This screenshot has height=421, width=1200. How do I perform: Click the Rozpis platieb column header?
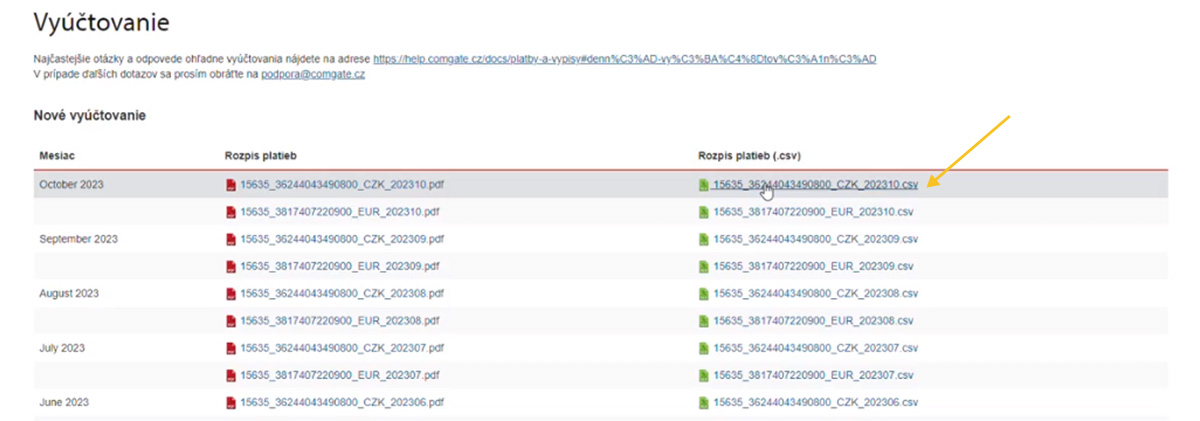coord(261,156)
